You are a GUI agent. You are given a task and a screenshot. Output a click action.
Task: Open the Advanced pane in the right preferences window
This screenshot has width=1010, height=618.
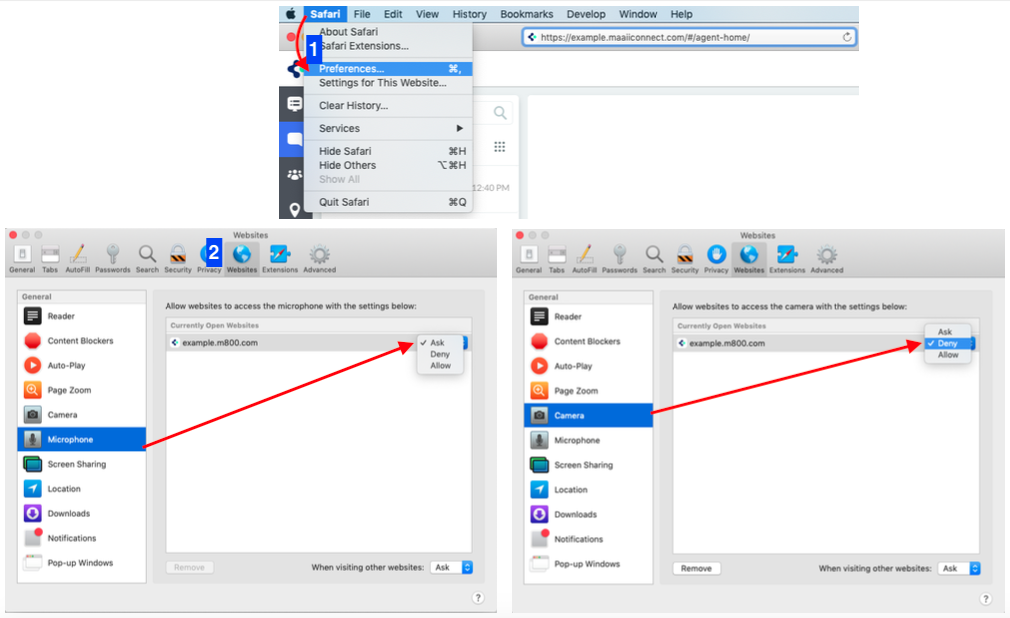tap(826, 258)
